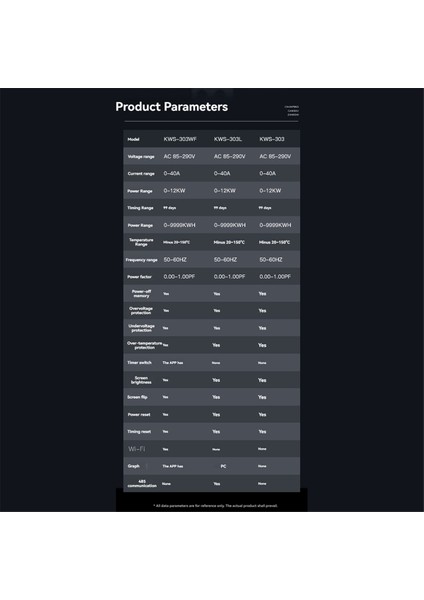The image size is (424, 600).
Task: Click the Frequency range row label
Action: coord(142,260)
